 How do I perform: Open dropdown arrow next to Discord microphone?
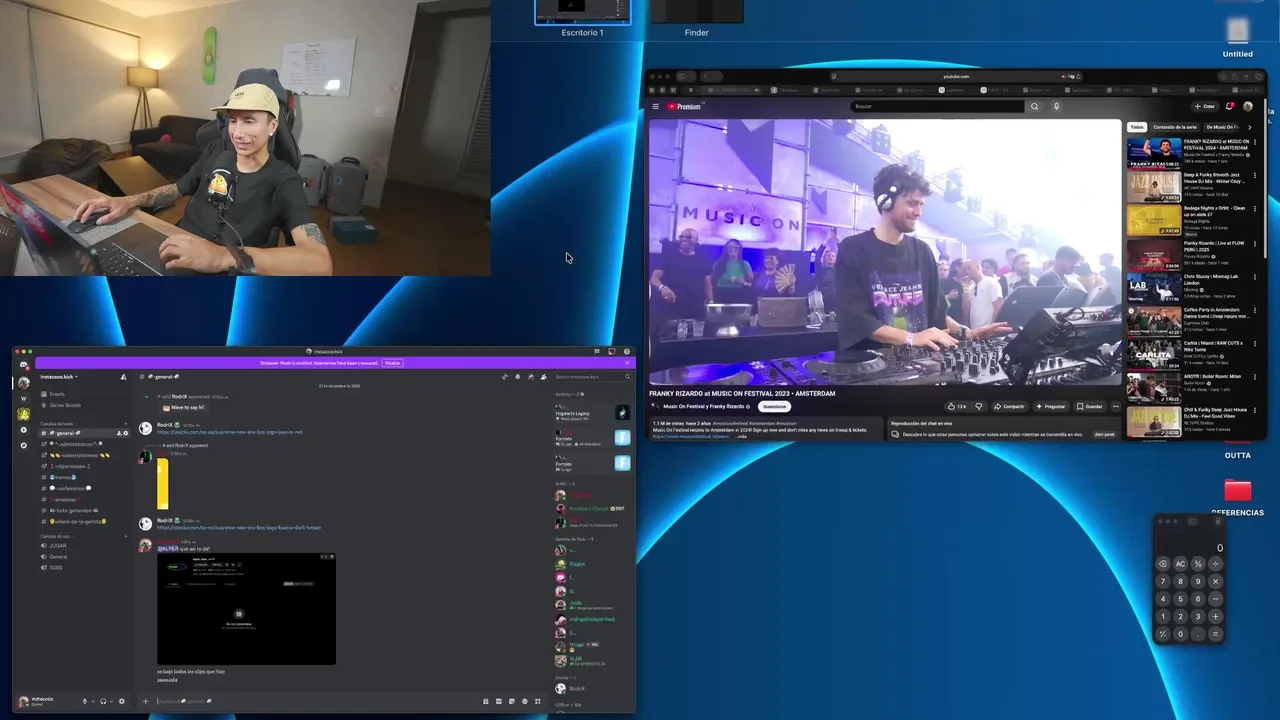click(92, 701)
